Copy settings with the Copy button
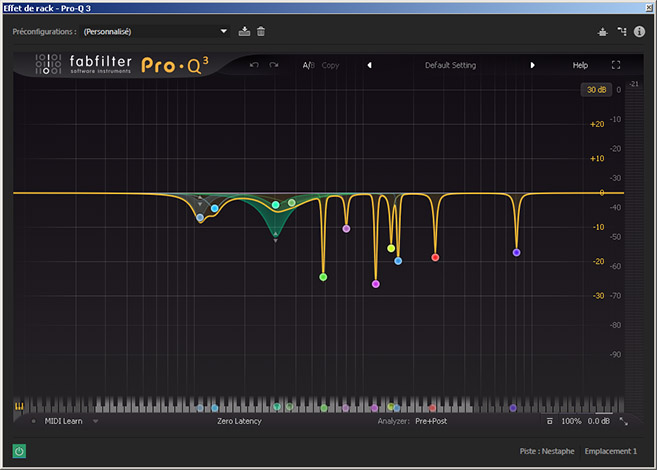The image size is (657, 470). tap(330, 65)
